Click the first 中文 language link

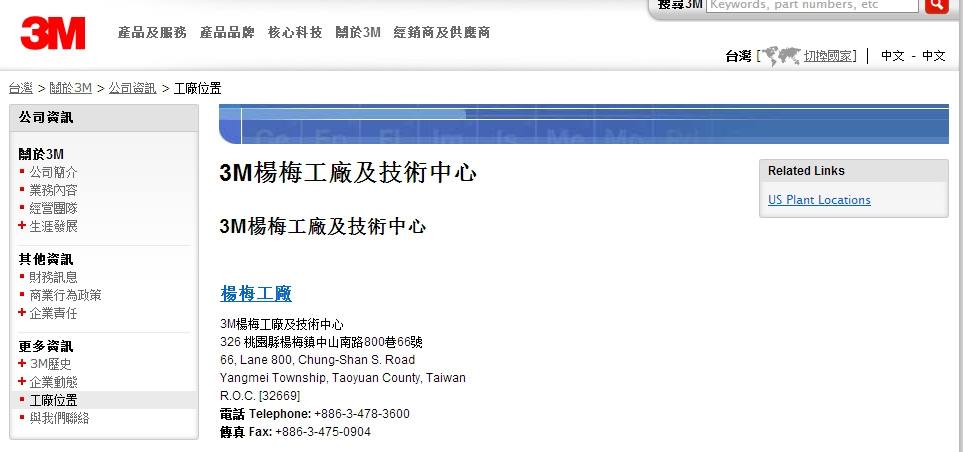coord(892,56)
